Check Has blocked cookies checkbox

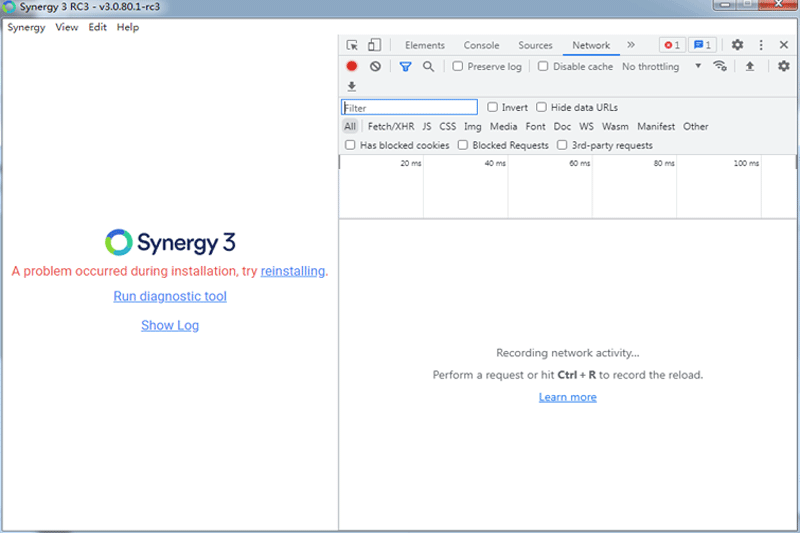click(x=350, y=145)
